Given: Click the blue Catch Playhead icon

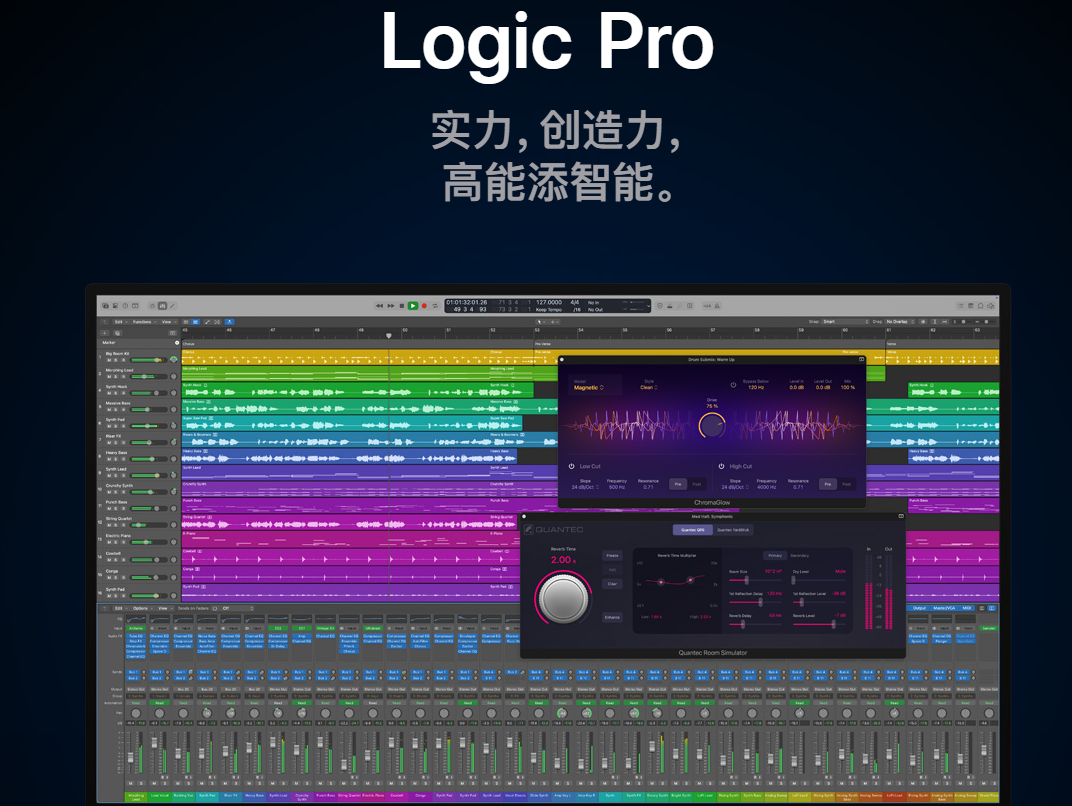Looking at the screenshot, I should pyautogui.click(x=230, y=321).
